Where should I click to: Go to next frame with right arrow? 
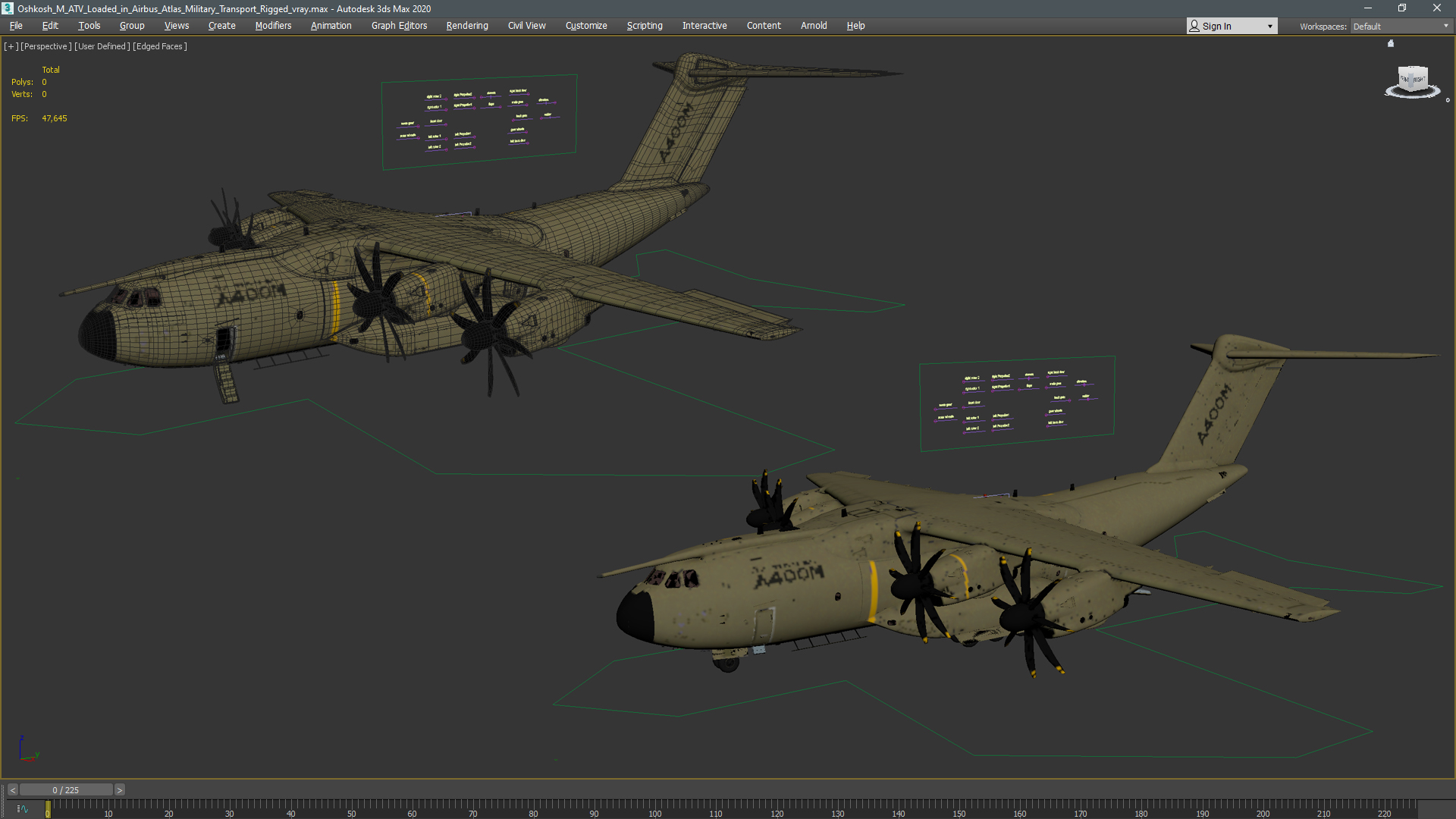119,790
